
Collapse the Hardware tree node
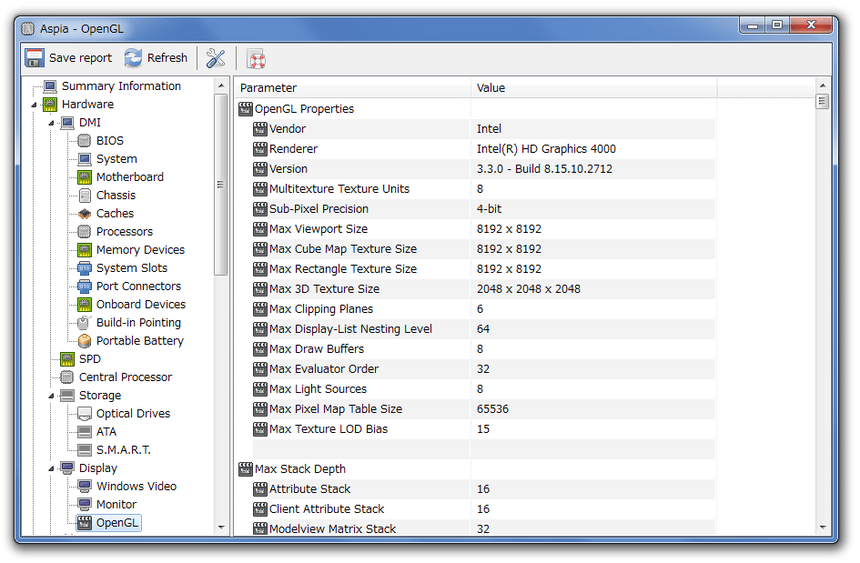pos(34,105)
